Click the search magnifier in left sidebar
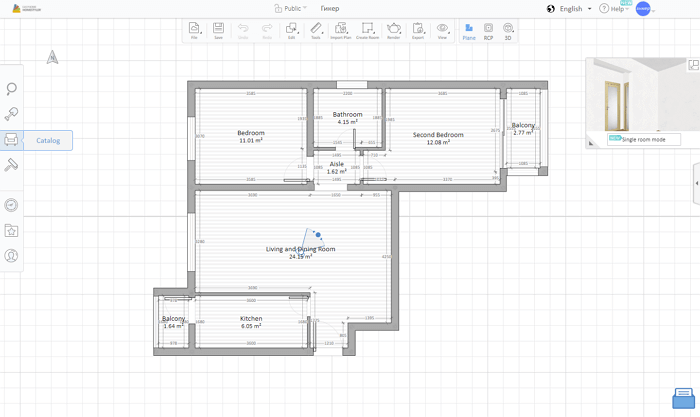The height and width of the screenshot is (417, 700). [x=12, y=89]
